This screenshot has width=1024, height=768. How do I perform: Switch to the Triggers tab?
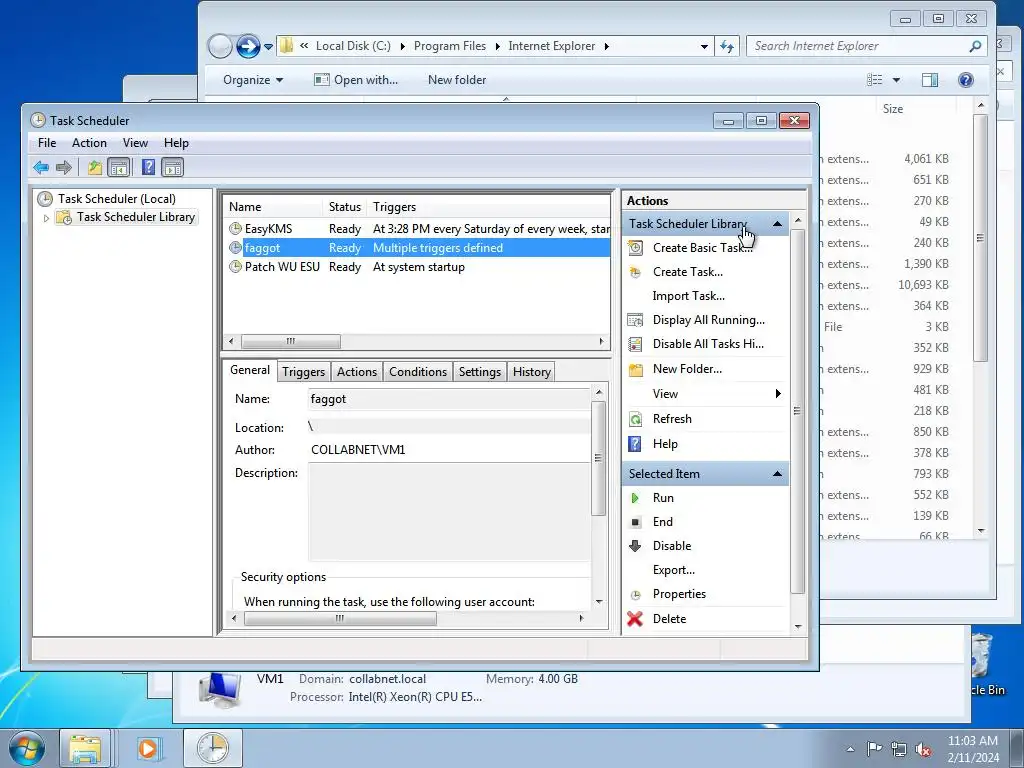point(303,372)
